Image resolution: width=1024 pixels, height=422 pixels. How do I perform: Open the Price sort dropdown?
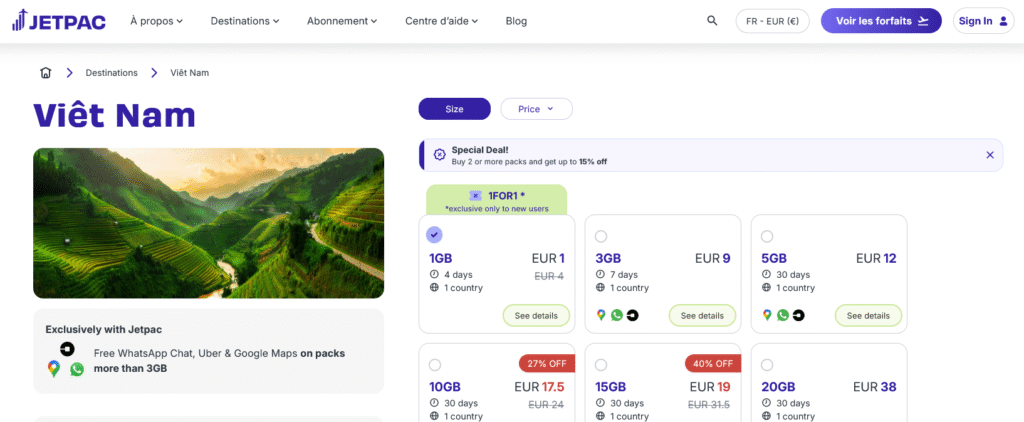(x=536, y=109)
